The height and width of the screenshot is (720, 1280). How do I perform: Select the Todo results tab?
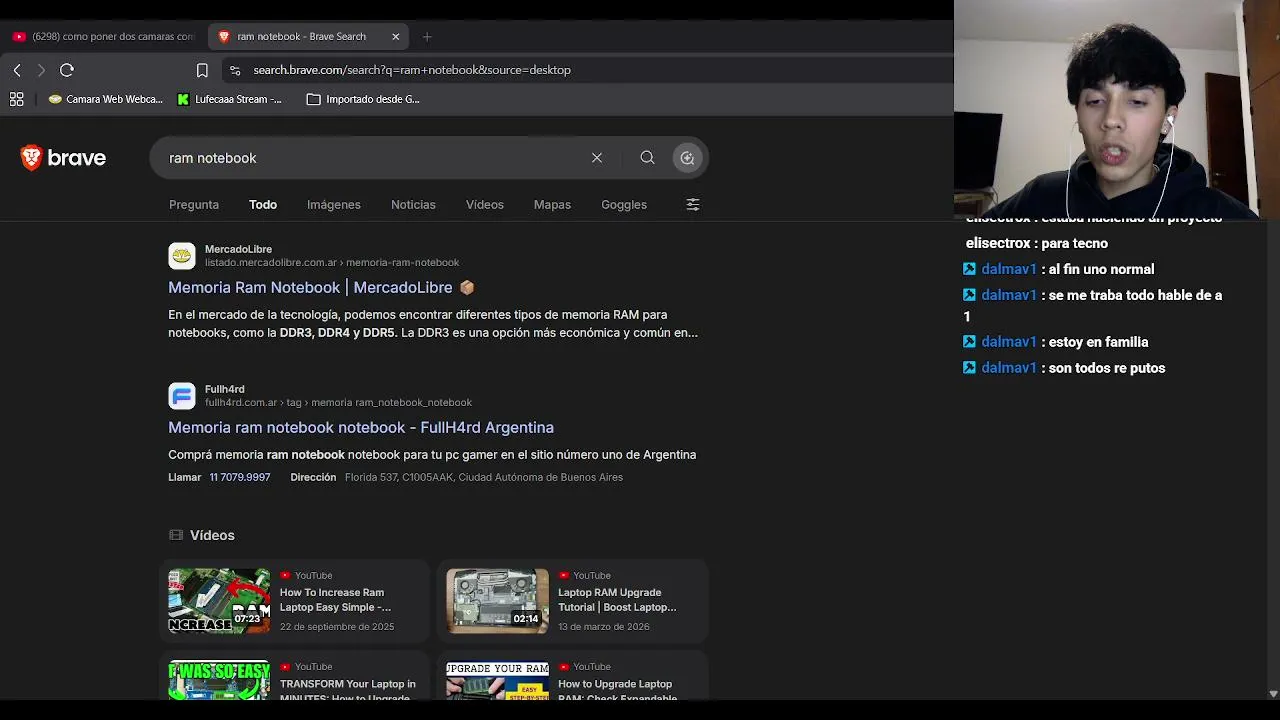pyautogui.click(x=263, y=205)
